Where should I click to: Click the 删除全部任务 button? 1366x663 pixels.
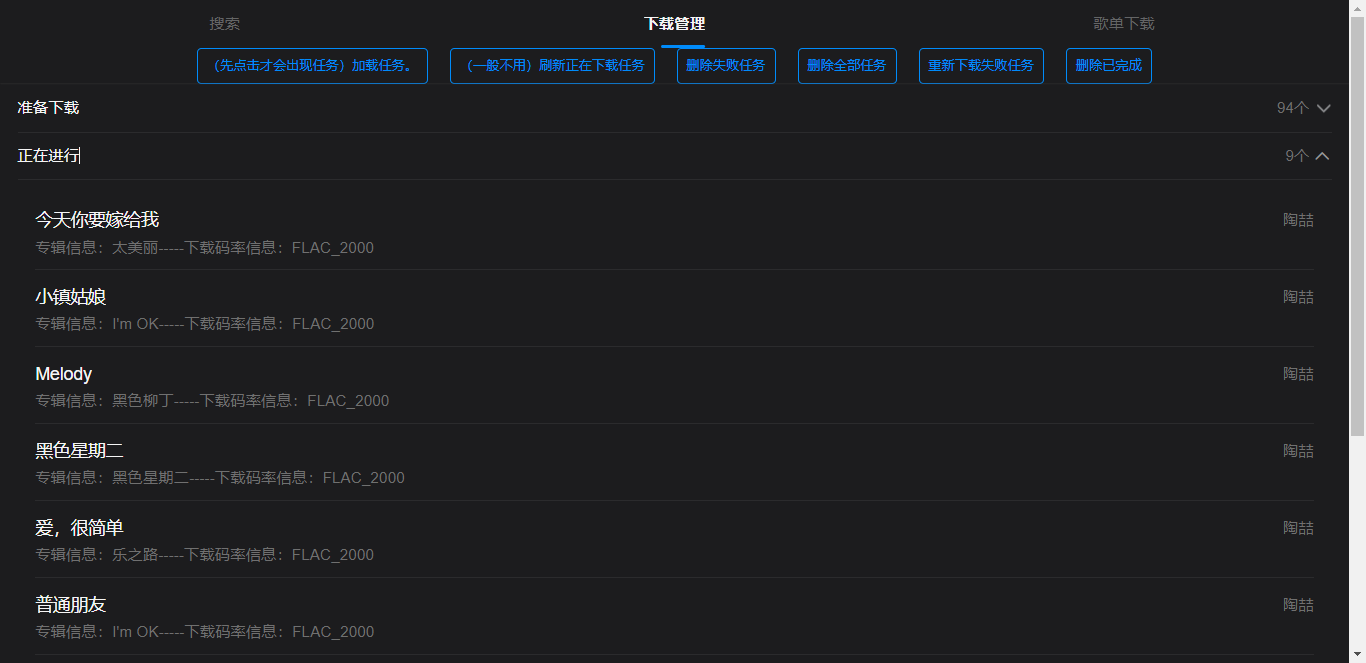tap(847, 66)
